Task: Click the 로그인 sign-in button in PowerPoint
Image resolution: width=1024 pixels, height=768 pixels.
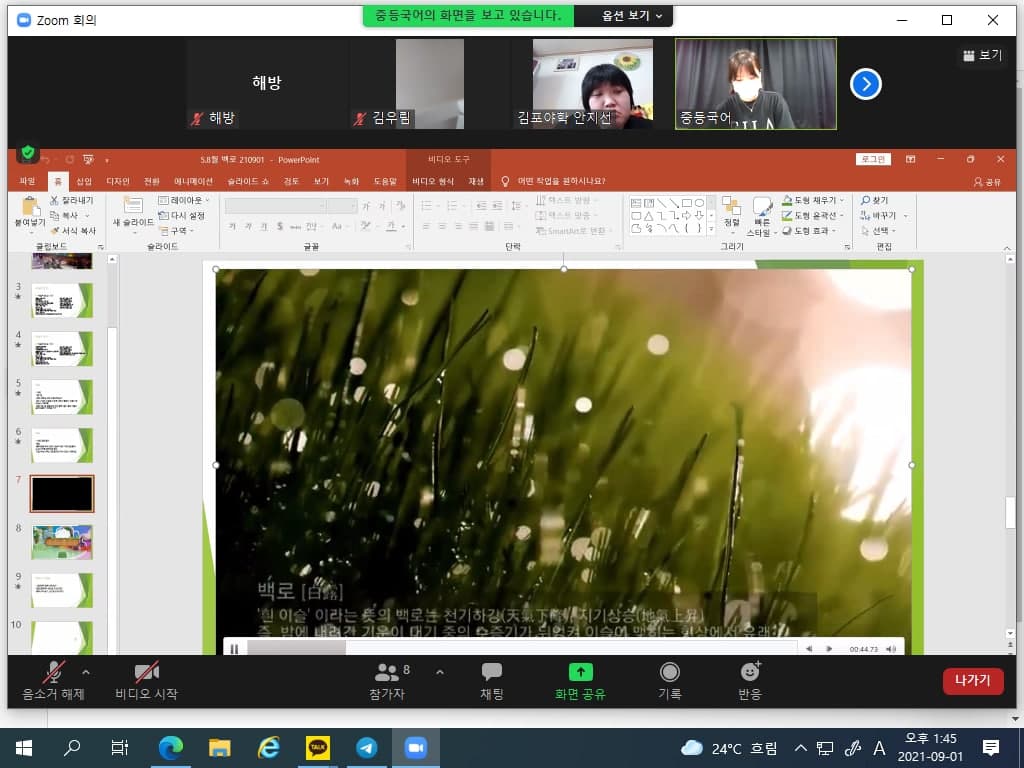Action: [872, 159]
